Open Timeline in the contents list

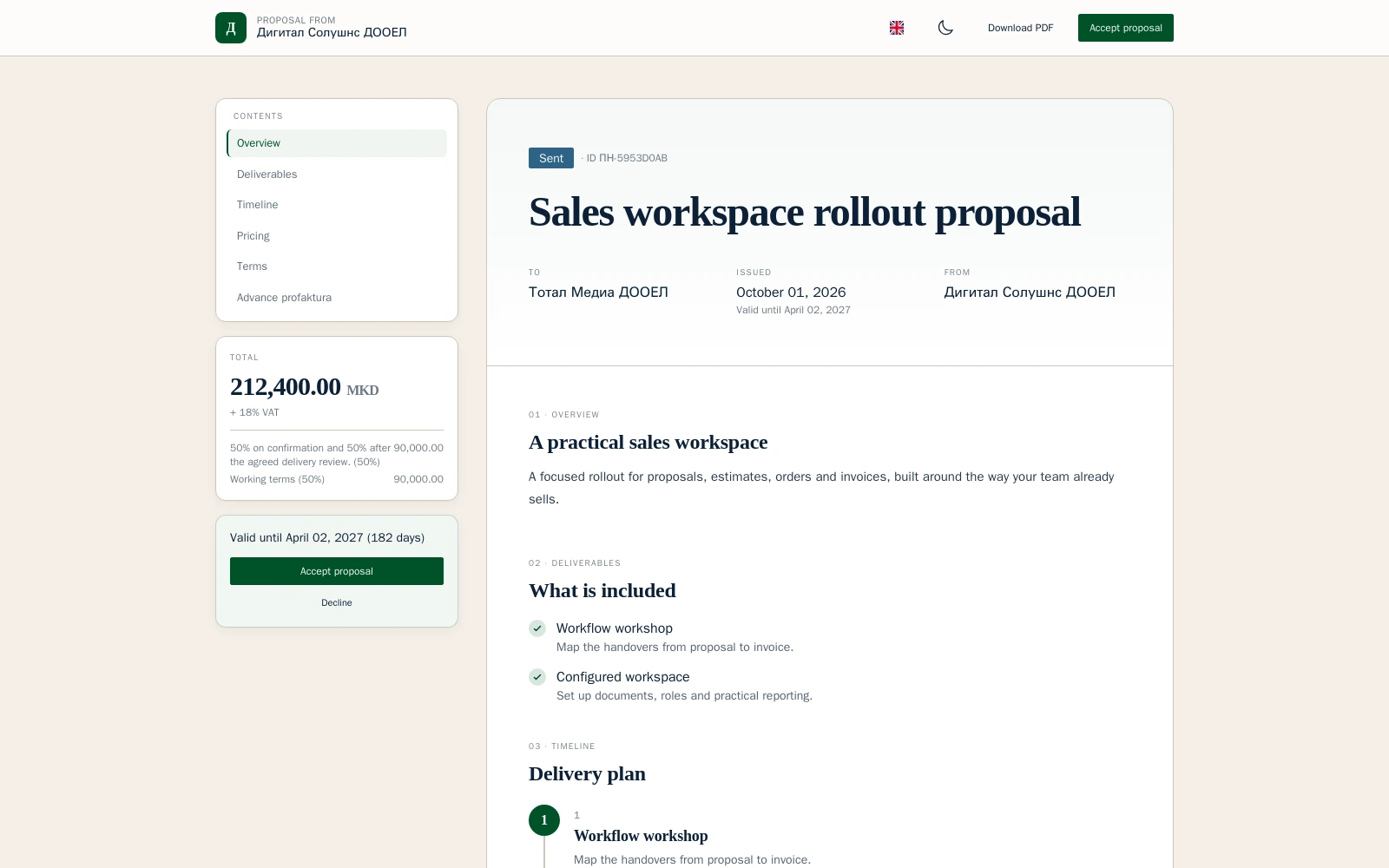tap(337, 205)
